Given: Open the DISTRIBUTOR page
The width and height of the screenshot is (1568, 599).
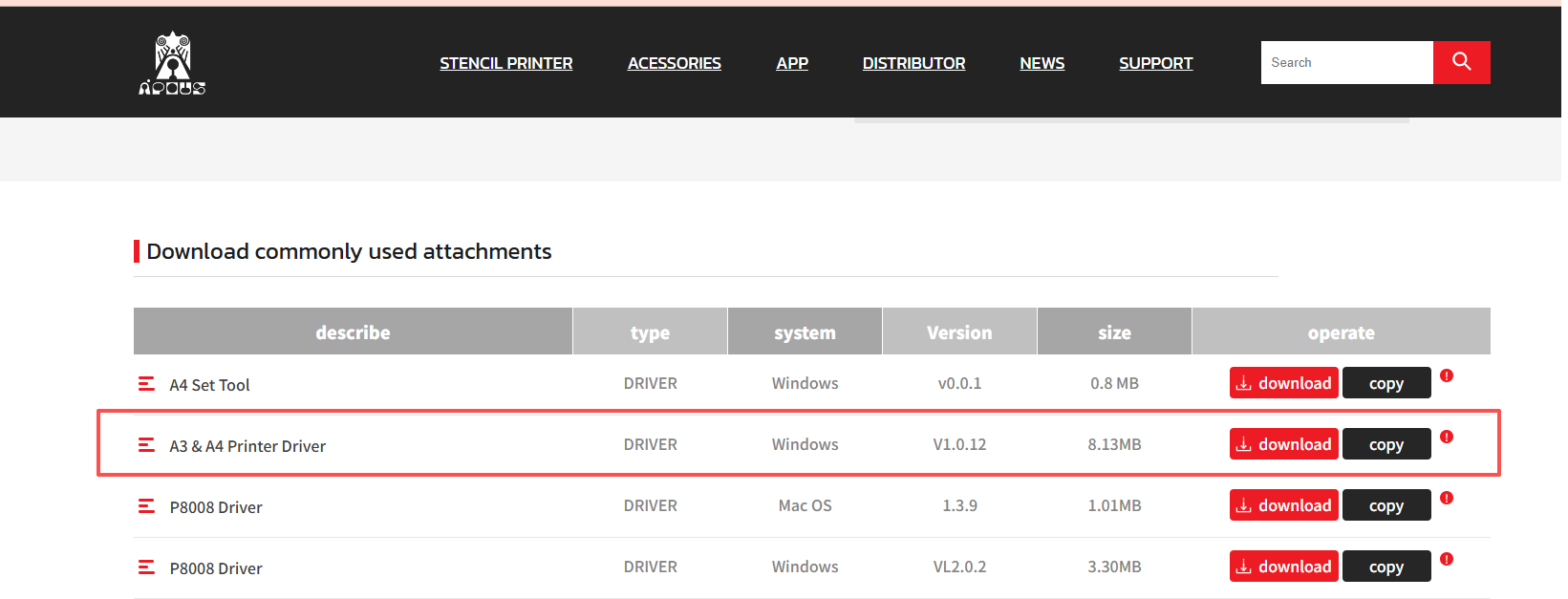Looking at the screenshot, I should (x=913, y=63).
